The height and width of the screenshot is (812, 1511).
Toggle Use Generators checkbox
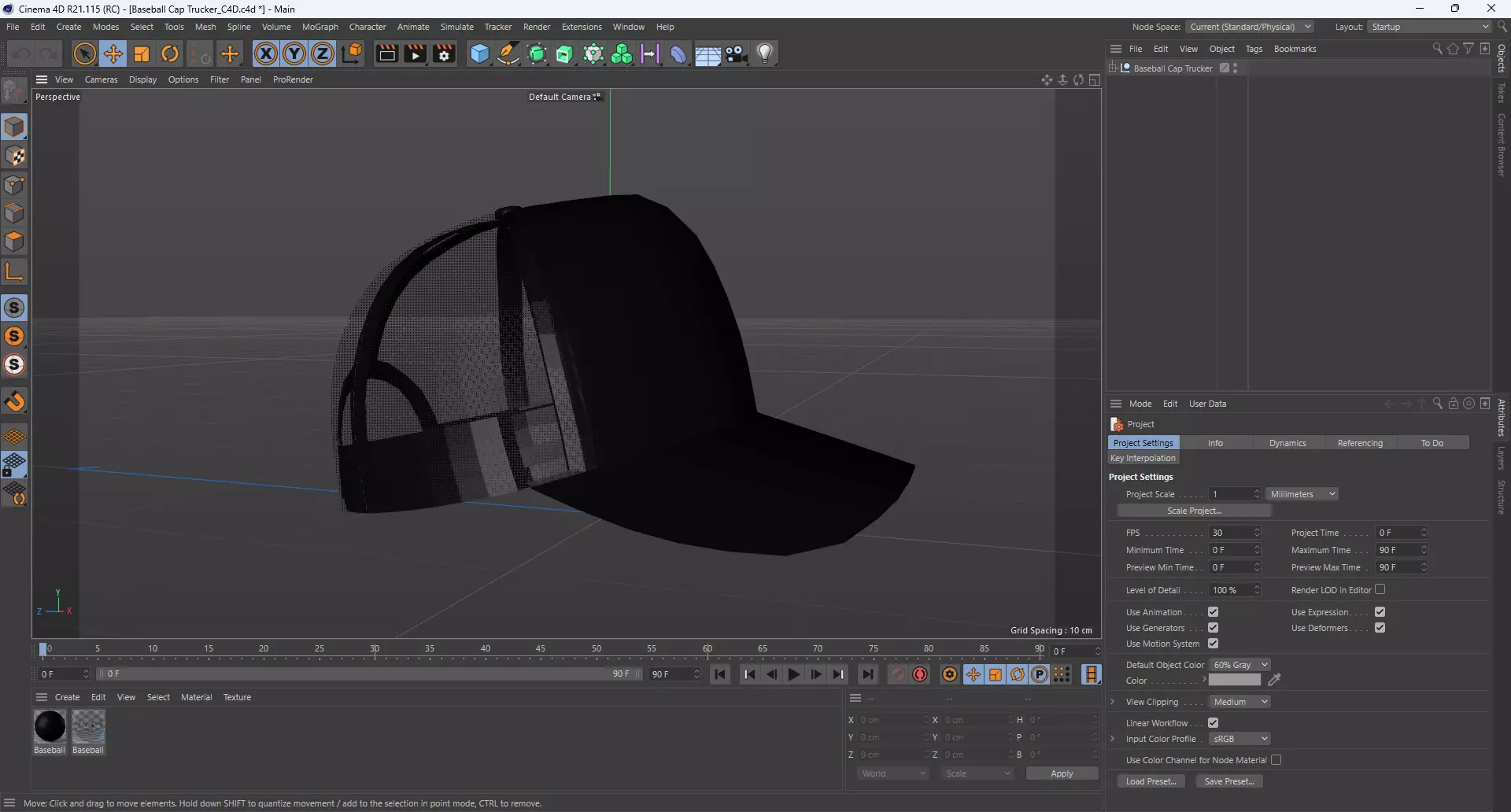pyautogui.click(x=1213, y=628)
